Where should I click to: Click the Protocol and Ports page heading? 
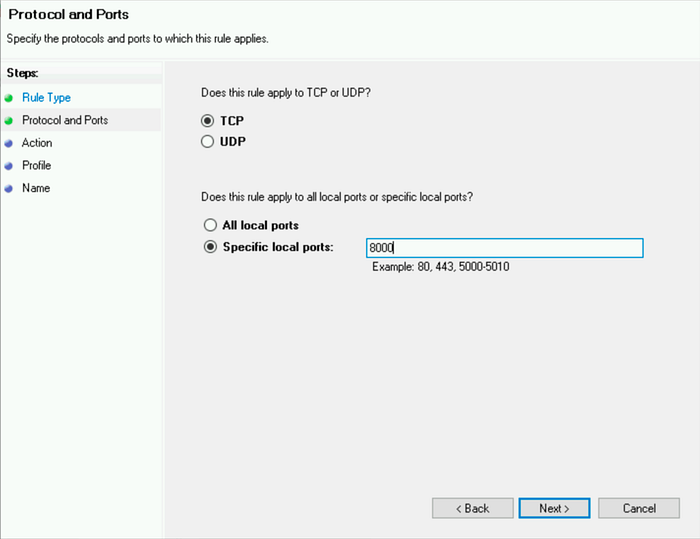coord(68,14)
